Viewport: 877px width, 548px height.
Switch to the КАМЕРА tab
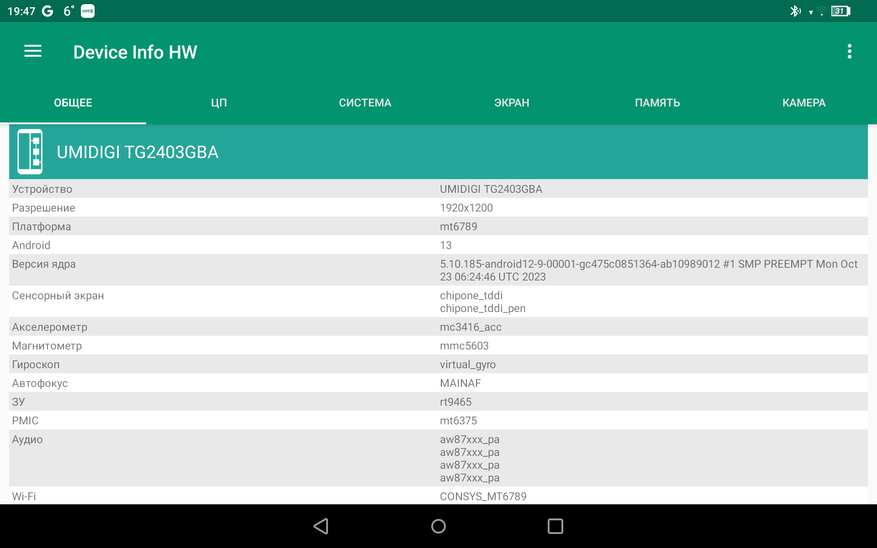click(804, 103)
